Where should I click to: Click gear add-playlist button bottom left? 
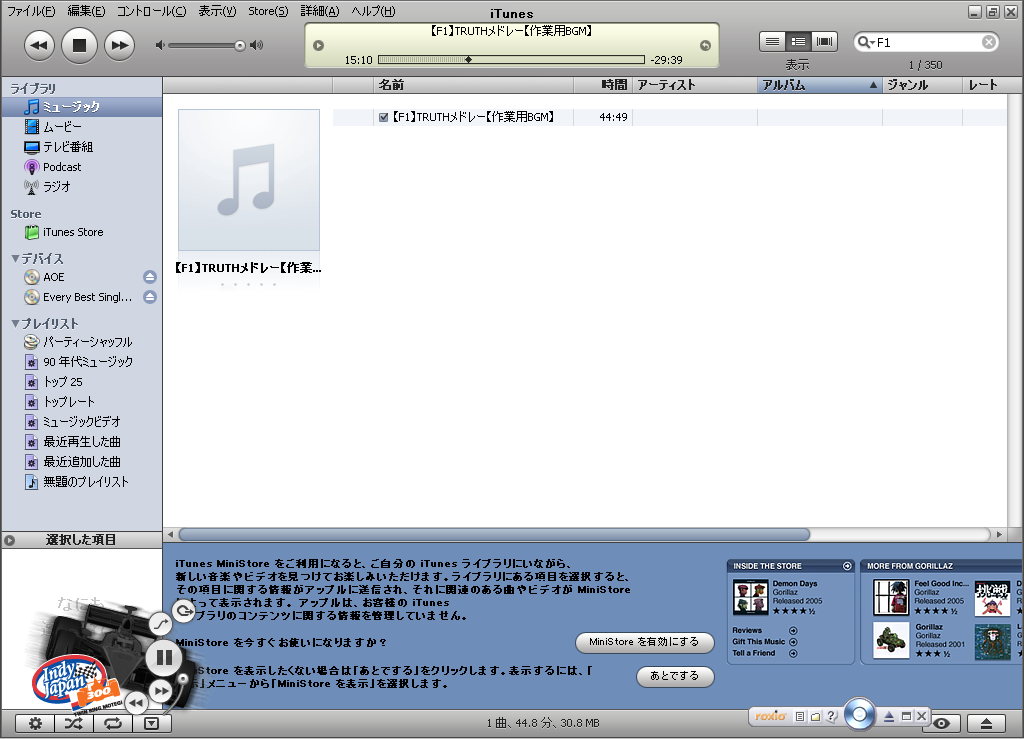(x=35, y=723)
